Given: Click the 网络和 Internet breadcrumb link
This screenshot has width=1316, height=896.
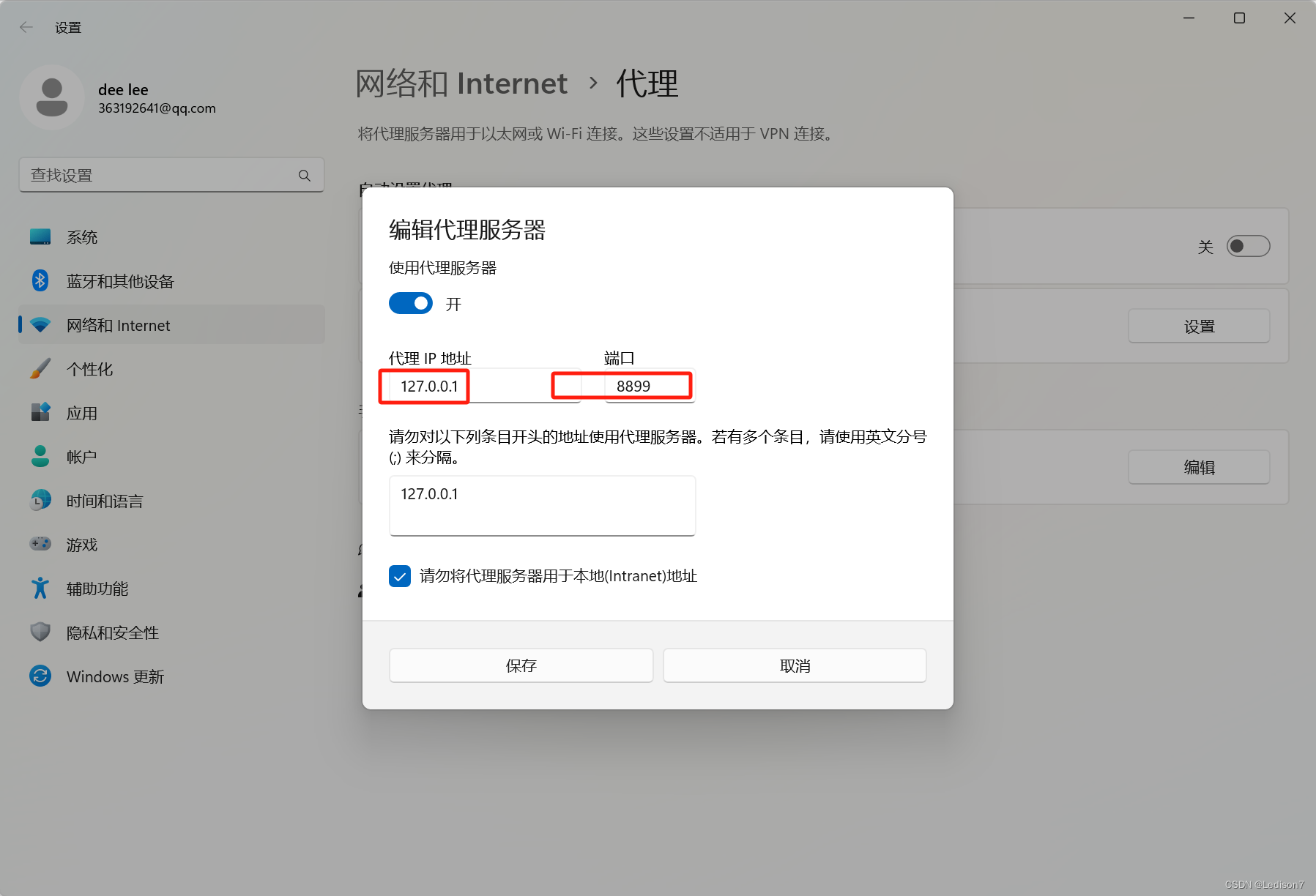Looking at the screenshot, I should tap(461, 83).
